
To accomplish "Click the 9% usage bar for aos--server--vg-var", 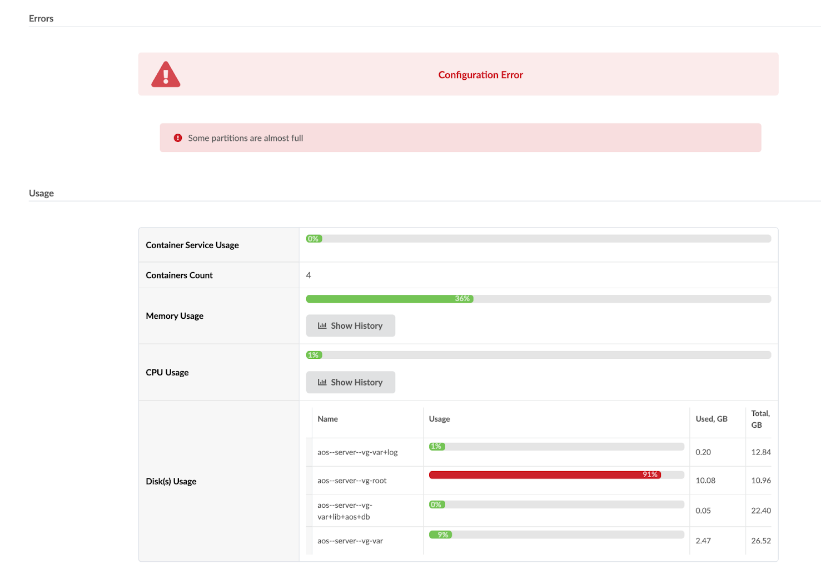I will [x=556, y=535].
